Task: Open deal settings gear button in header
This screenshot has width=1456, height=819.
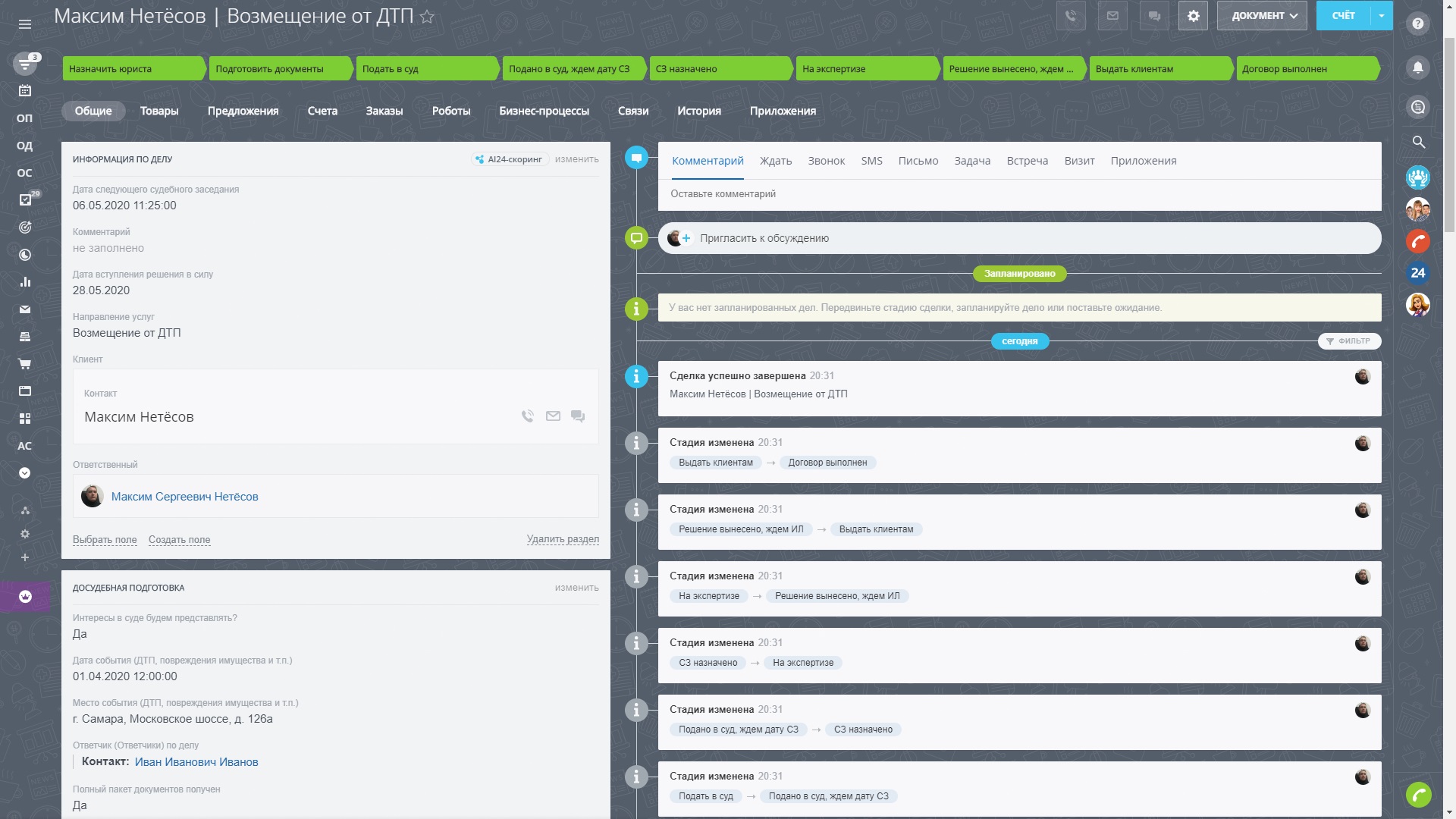Action: pos(1193,16)
